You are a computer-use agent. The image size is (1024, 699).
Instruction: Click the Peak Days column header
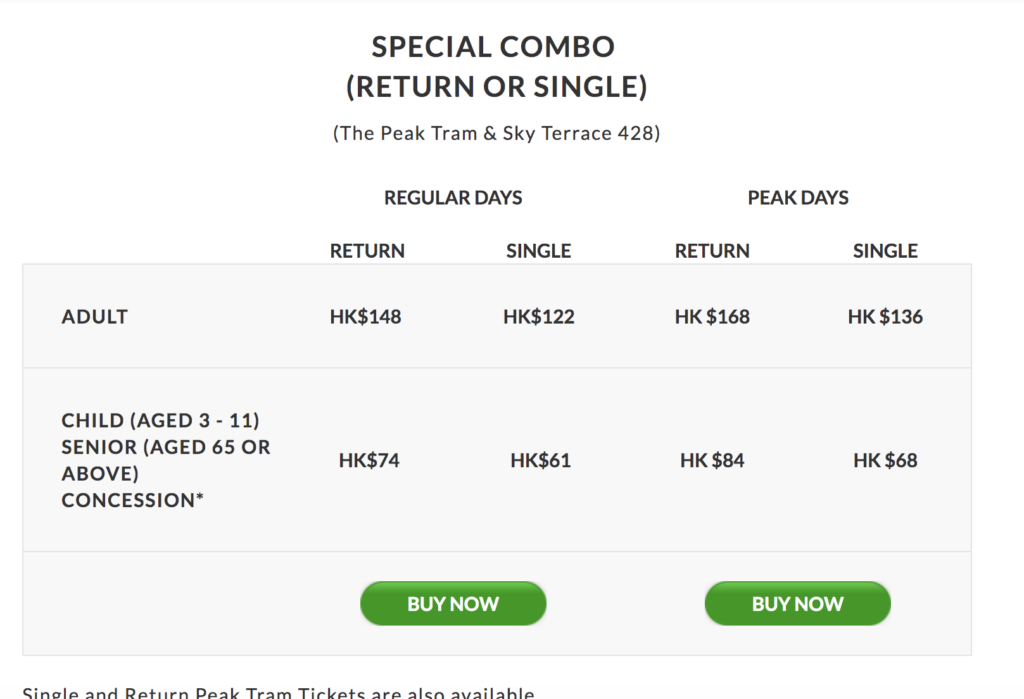tap(798, 197)
